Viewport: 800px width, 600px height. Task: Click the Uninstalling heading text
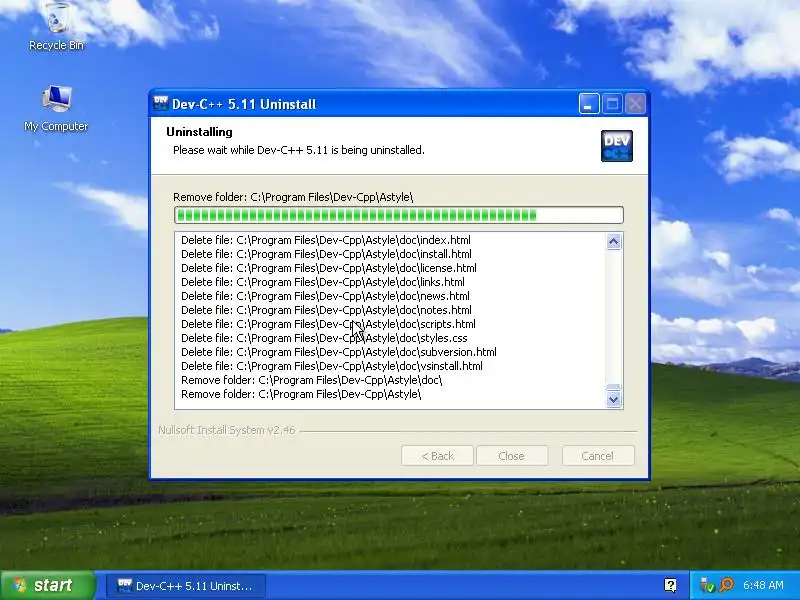click(199, 132)
